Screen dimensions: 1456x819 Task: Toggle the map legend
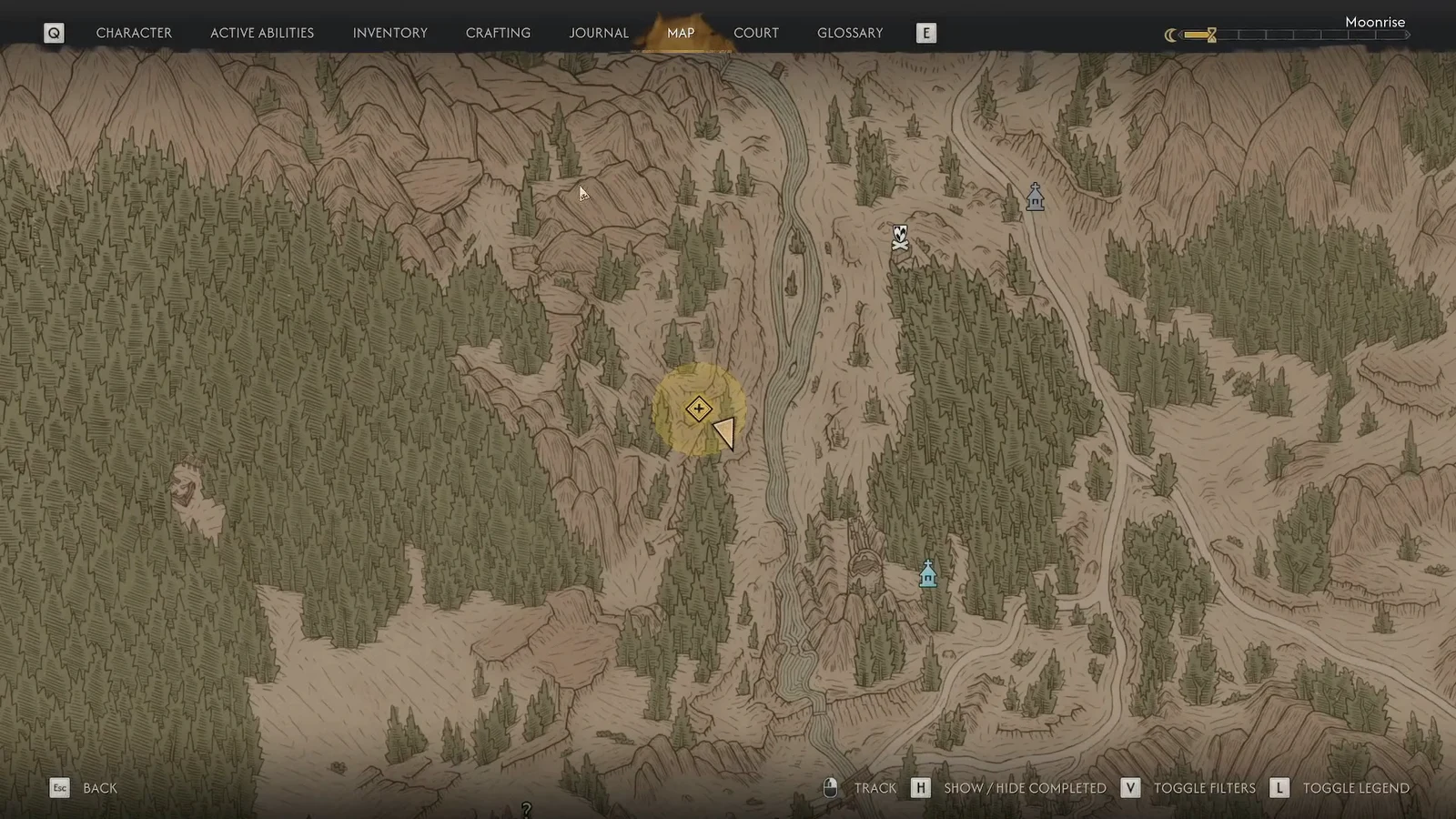1356,788
